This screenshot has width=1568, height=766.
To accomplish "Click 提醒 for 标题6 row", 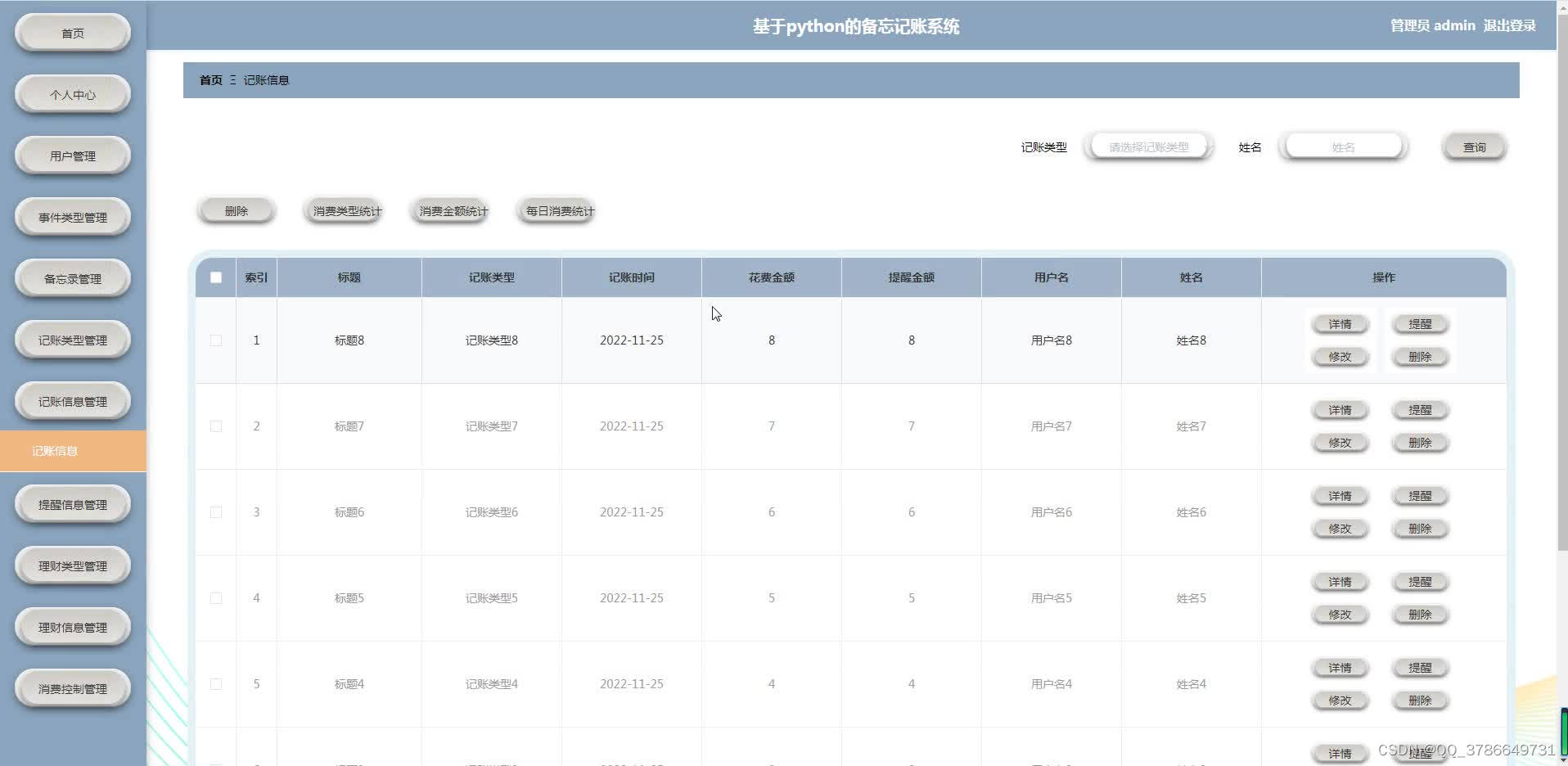I will click(1420, 496).
